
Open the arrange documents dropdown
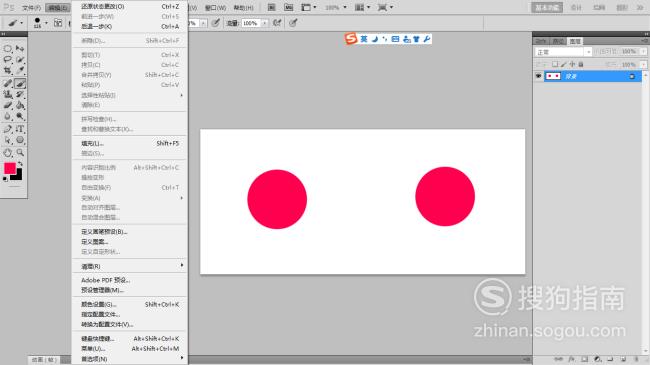point(362,7)
